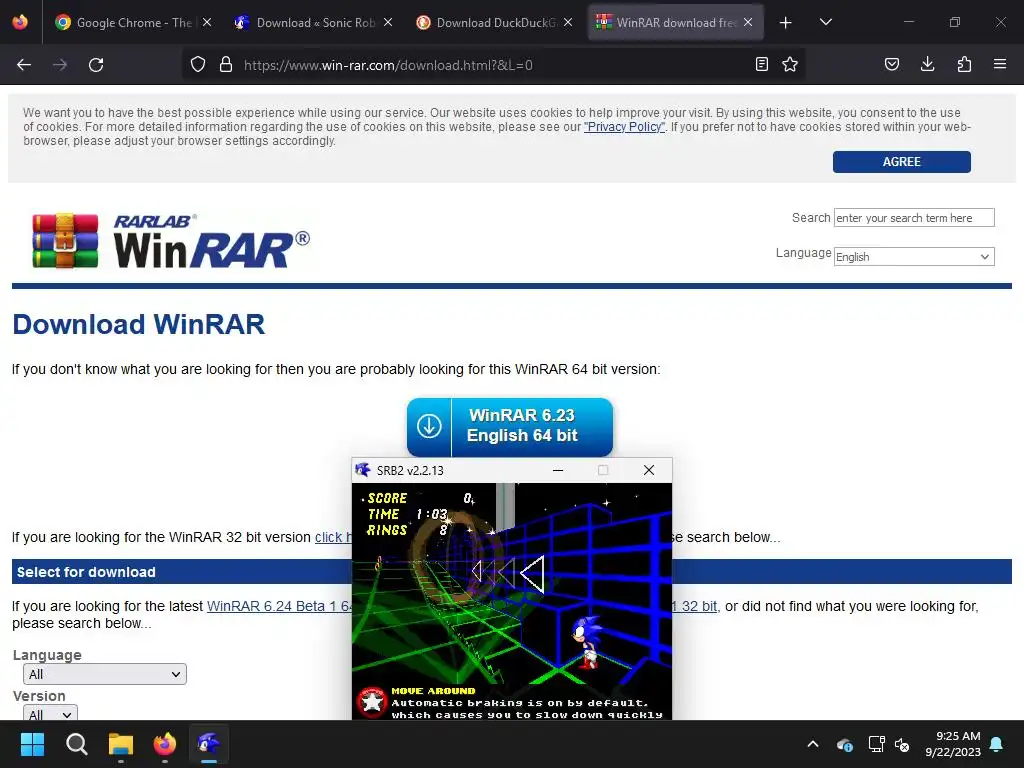Open File Explorer from the taskbar
Screen dimensions: 1024x768
(x=121, y=744)
